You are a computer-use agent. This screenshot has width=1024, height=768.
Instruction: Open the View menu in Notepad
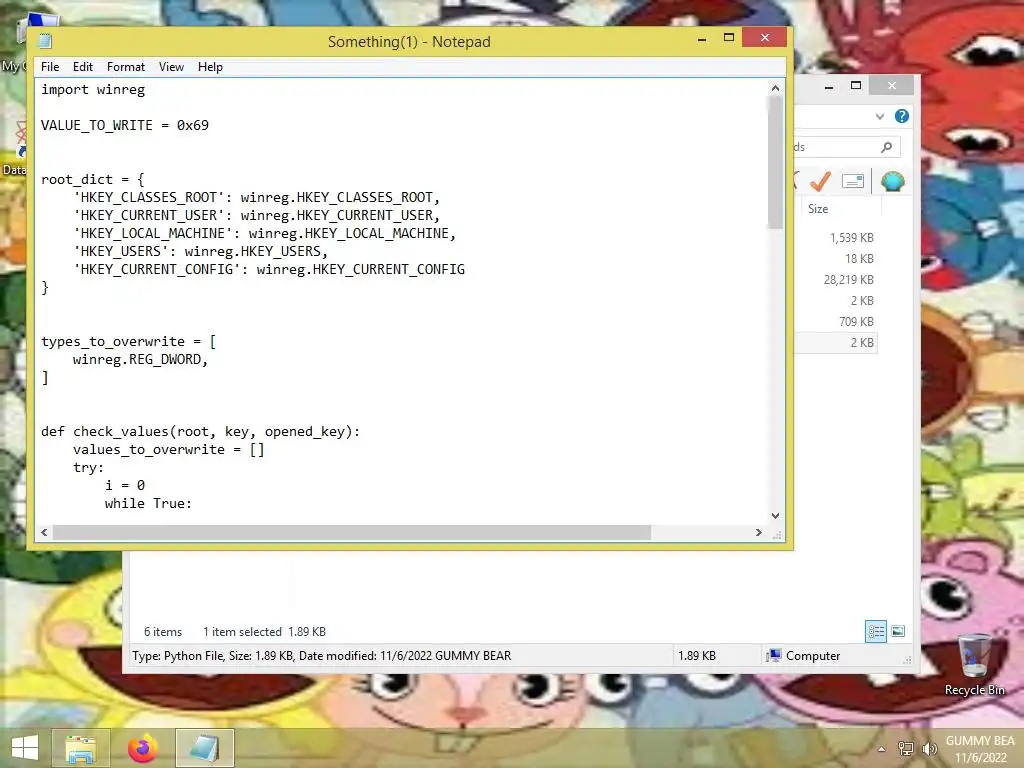pyautogui.click(x=171, y=67)
